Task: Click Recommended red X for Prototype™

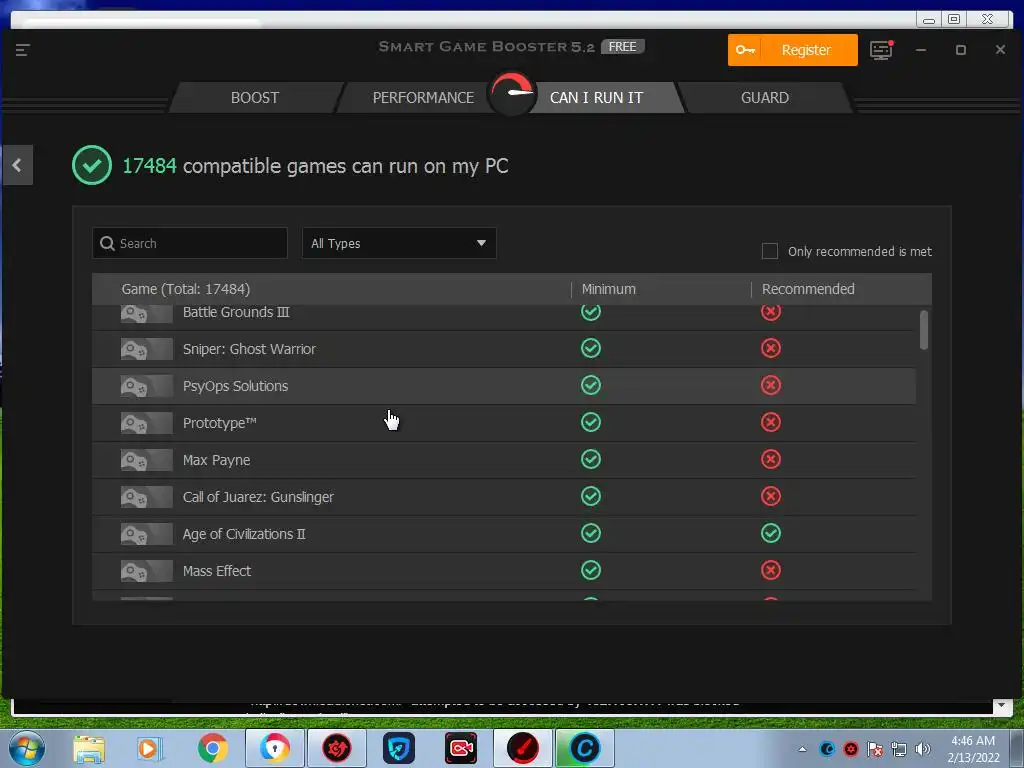Action: coord(771,423)
